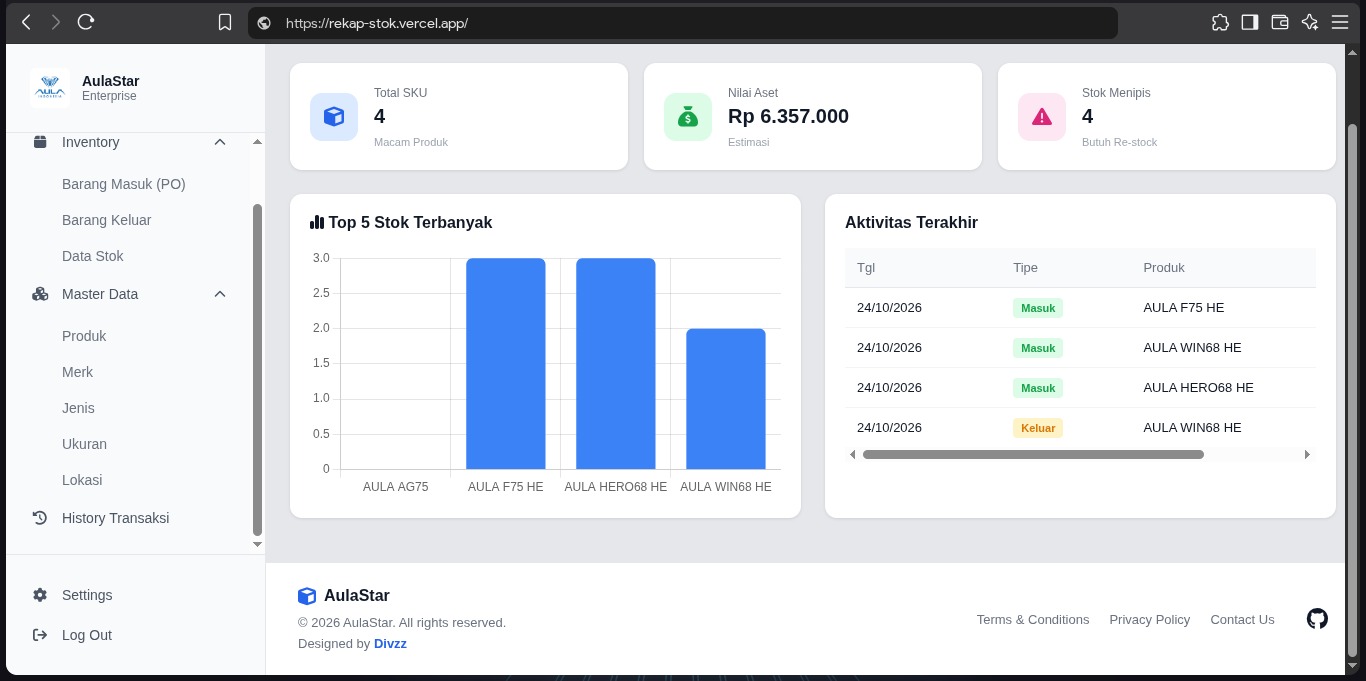Click the bar chart icon beside Top 5

tap(317, 222)
